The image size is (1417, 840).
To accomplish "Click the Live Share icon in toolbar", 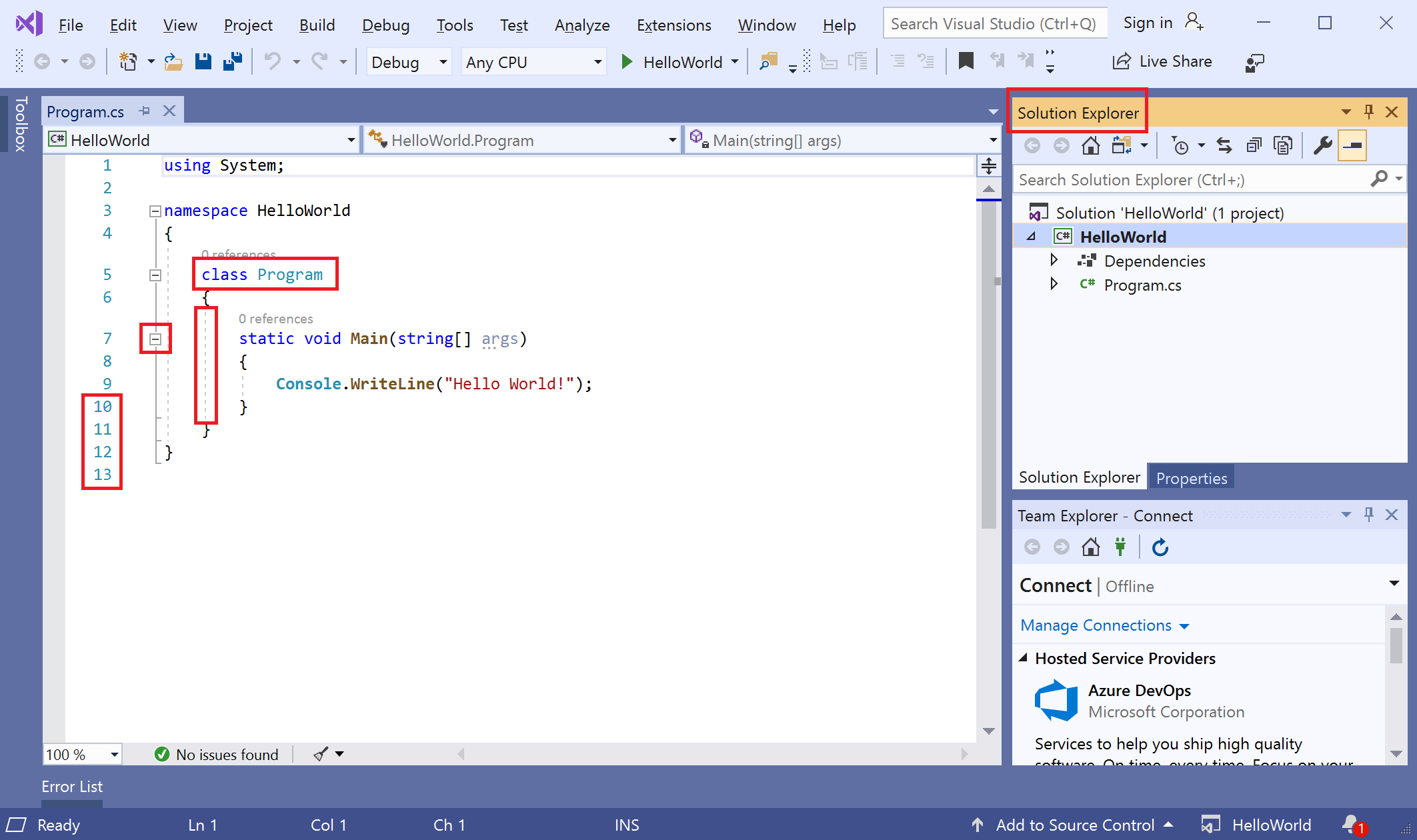I will pyautogui.click(x=1119, y=62).
